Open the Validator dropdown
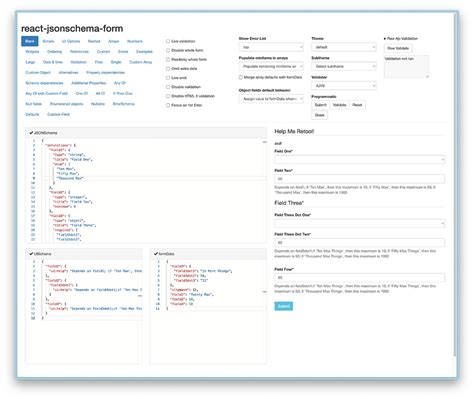This screenshot has height=399, width=474. [344, 86]
